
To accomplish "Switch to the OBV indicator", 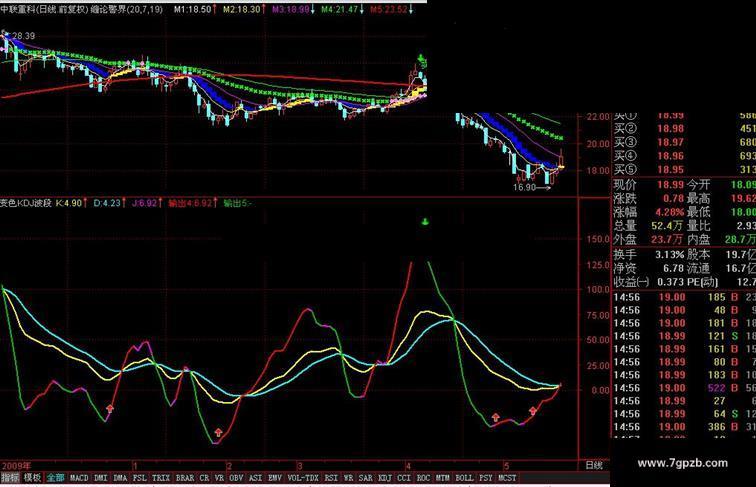I will coord(236,478).
